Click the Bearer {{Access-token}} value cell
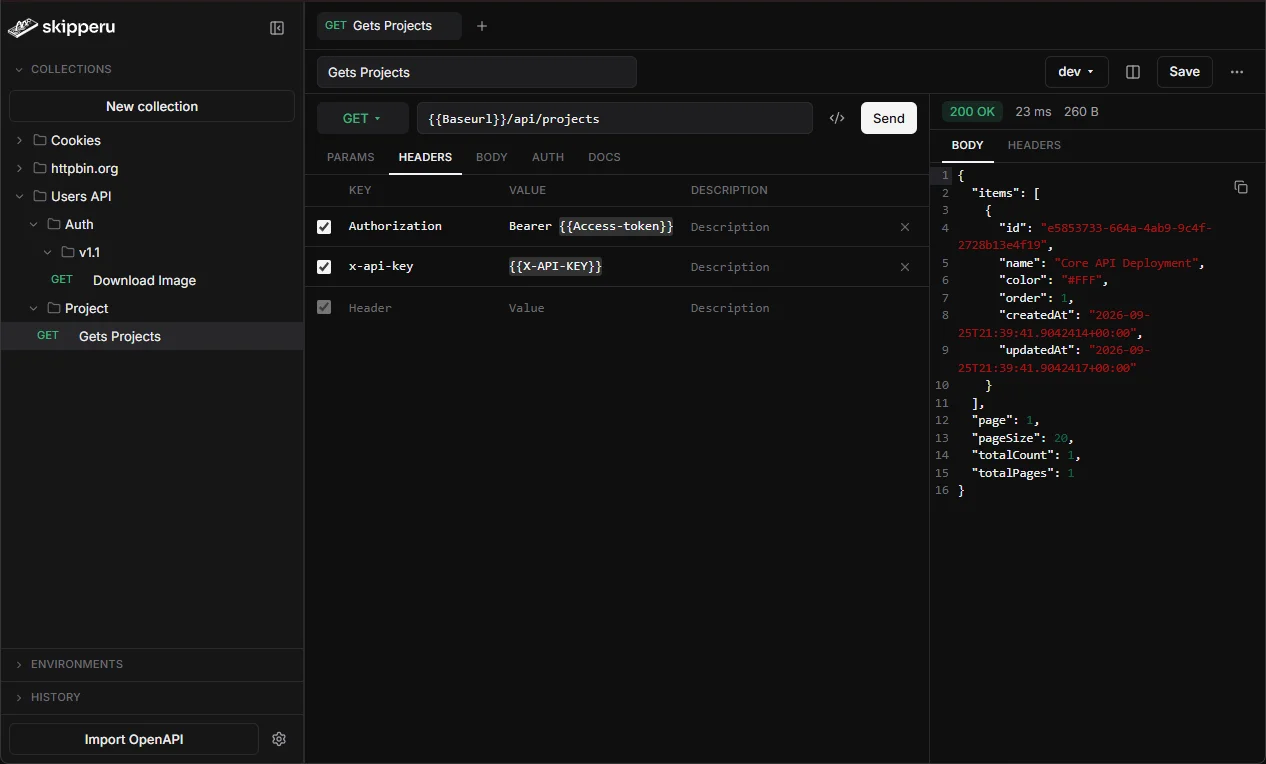This screenshot has height=764, width=1266. tap(591, 226)
